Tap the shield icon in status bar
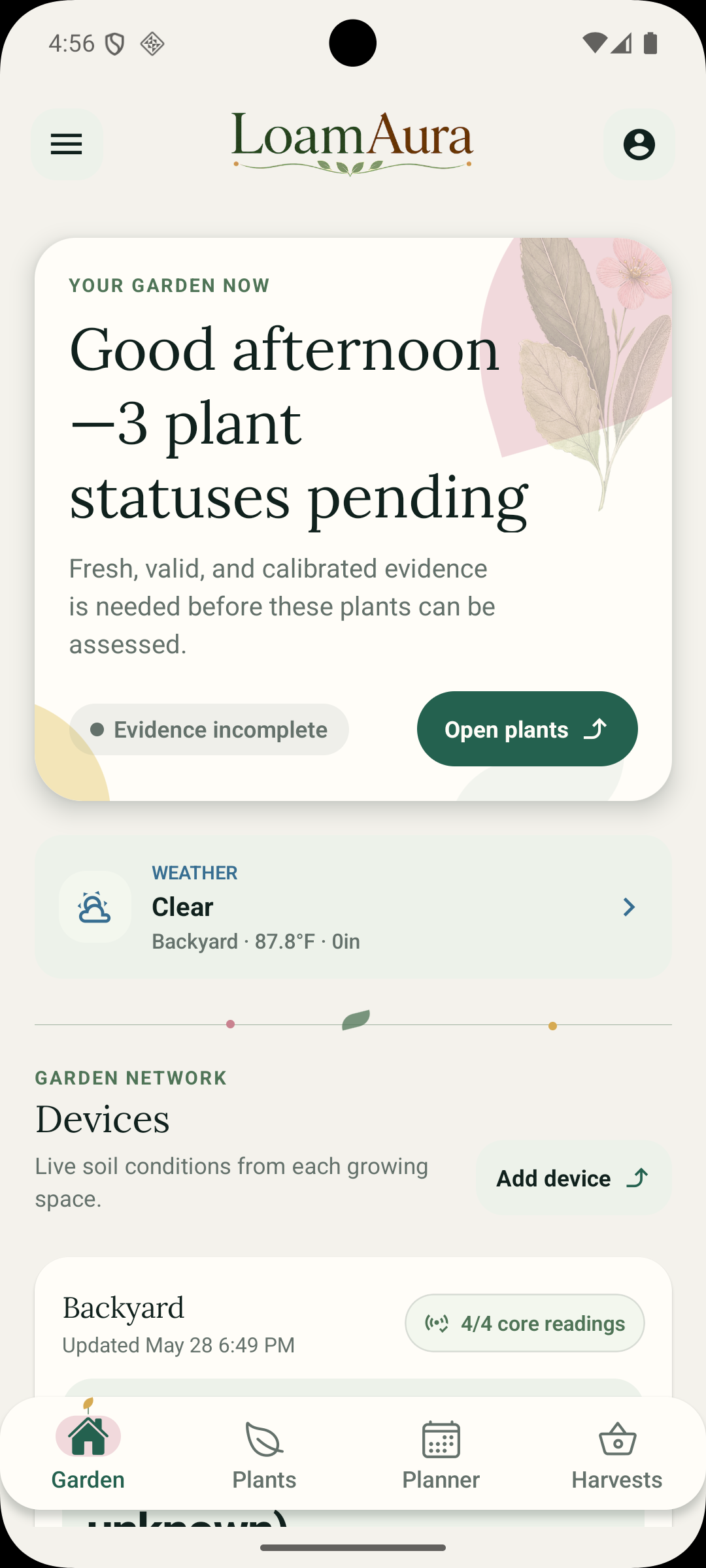Image resolution: width=706 pixels, height=1568 pixels. 115,44
